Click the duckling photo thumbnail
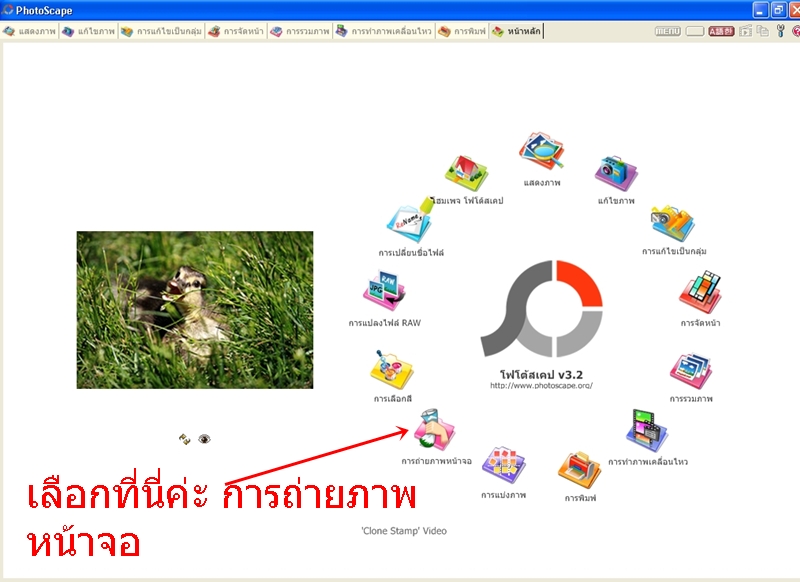 click(195, 310)
